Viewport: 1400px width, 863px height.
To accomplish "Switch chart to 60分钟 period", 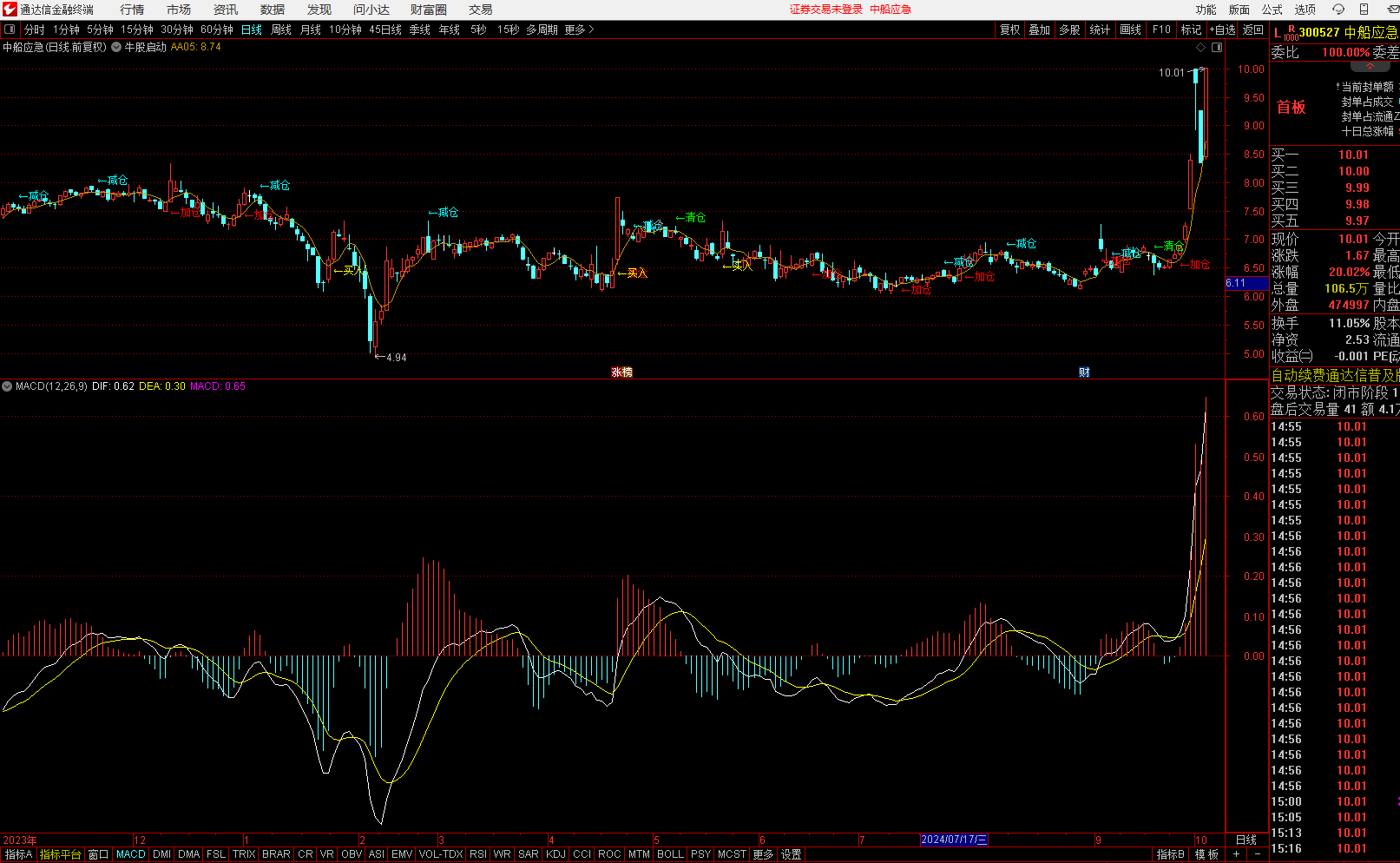I will pos(217,30).
